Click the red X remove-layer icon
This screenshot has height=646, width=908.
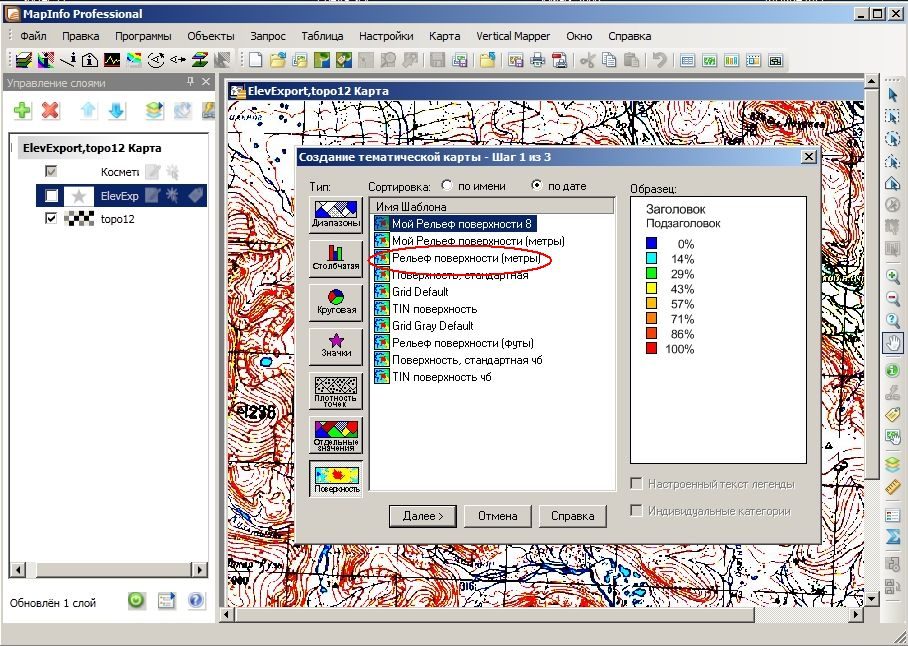pyautogui.click(x=50, y=110)
